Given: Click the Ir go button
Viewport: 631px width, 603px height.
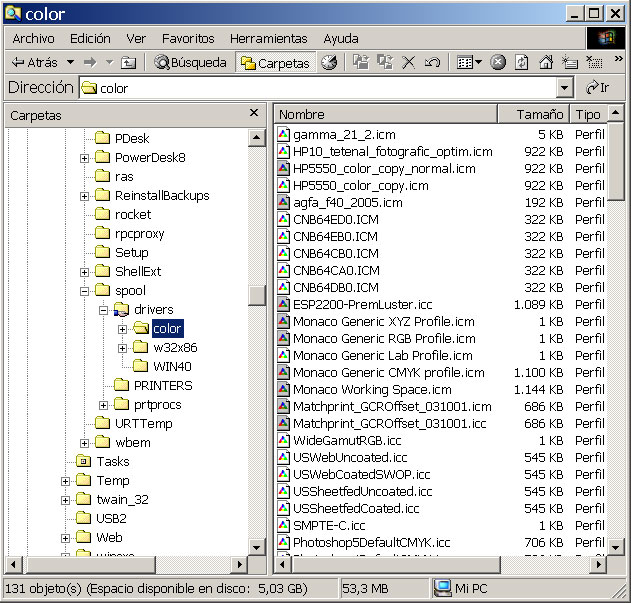Looking at the screenshot, I should [x=598, y=88].
